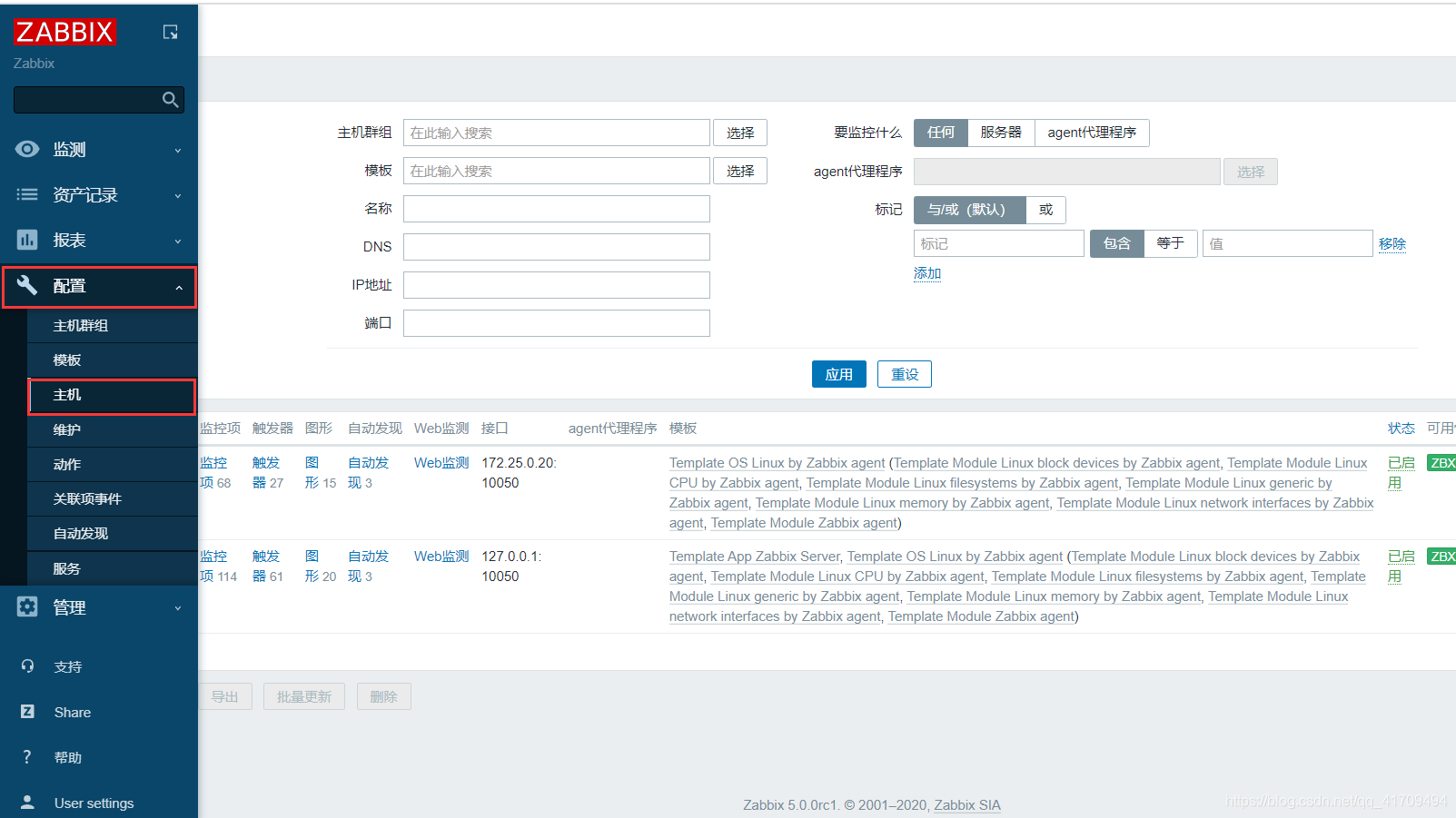1456x818 pixels.
Task: Click ZBX availability badge for 127.0.0.1 host
Action: (1441, 557)
